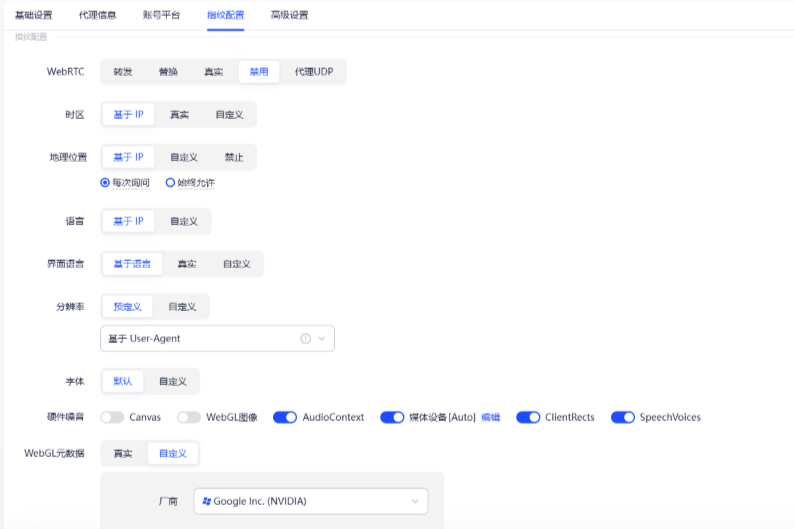Click the chevron arrow of the 厂商 dropdown
The image size is (794, 529).
click(x=415, y=501)
